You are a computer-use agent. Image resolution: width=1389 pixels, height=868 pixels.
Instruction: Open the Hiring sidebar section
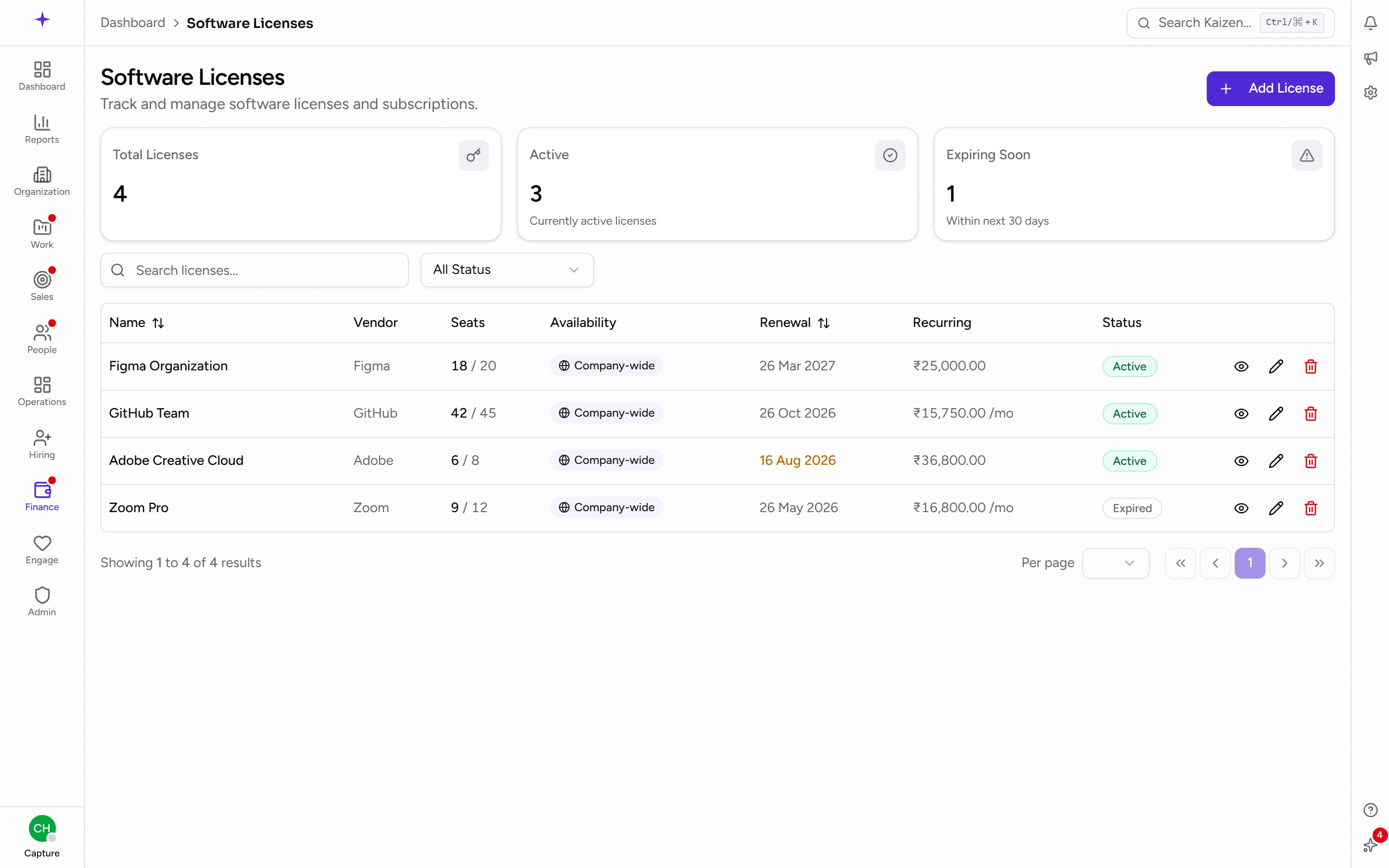point(42,444)
